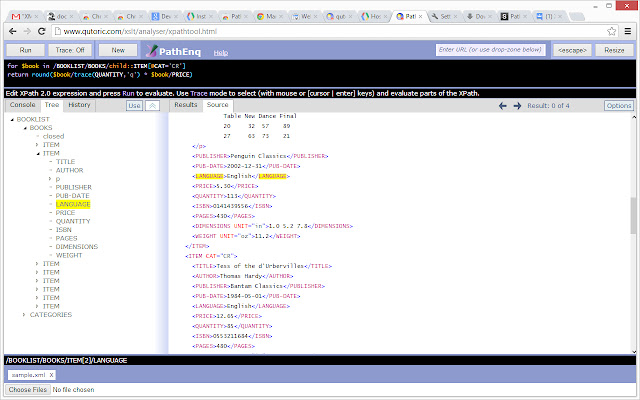Click the browser back button
The height and width of the screenshot is (400, 640).
(13, 31)
